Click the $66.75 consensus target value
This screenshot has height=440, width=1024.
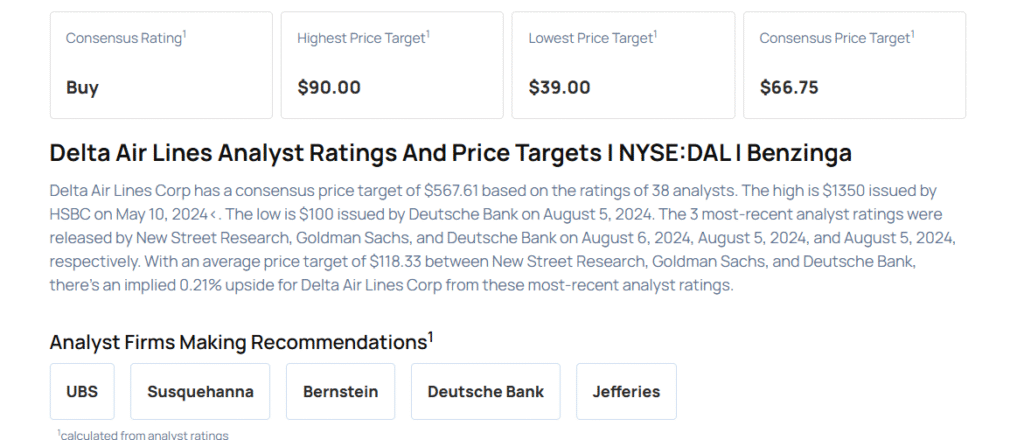[x=789, y=87]
